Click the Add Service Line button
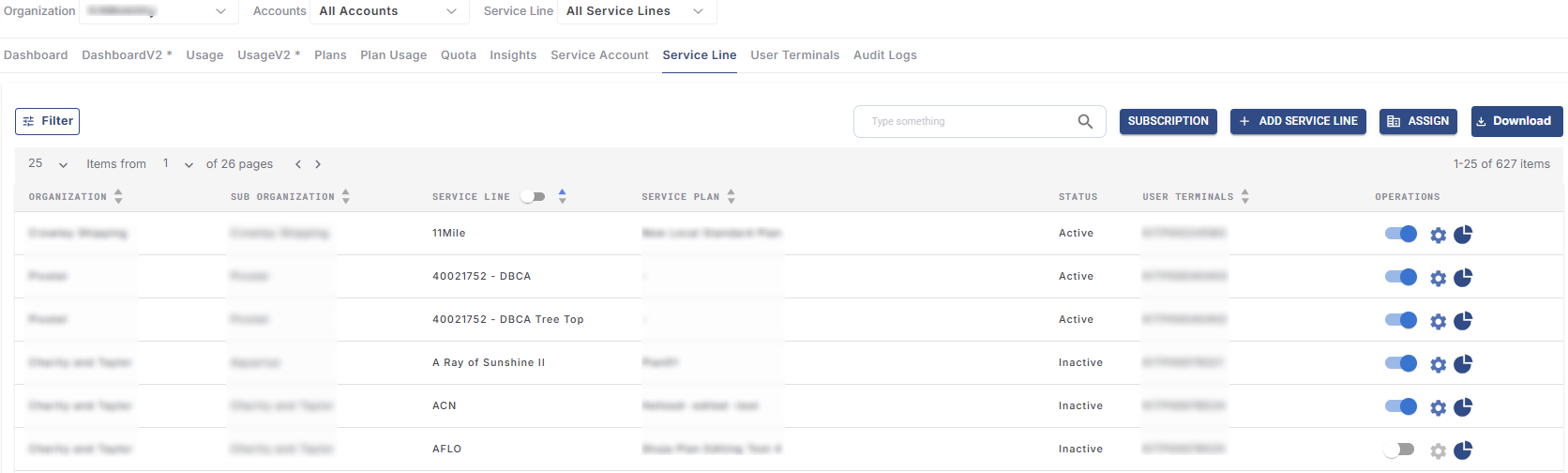Screen dimensions: 1568x473 (1298, 121)
